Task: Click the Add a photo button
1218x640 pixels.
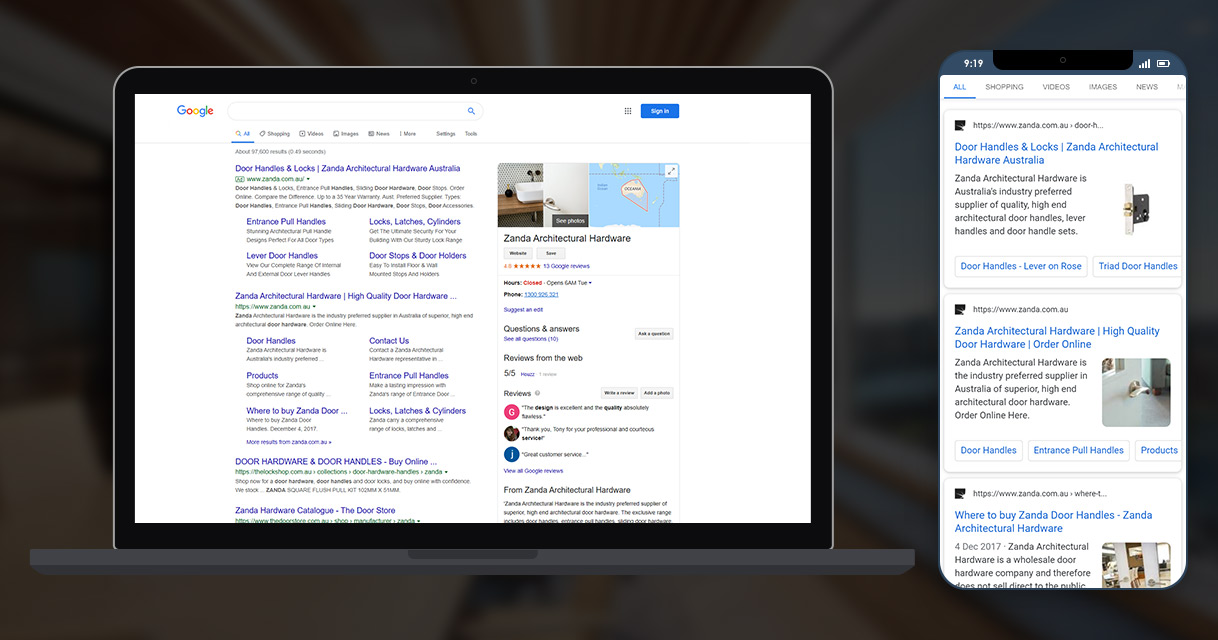Action: click(x=657, y=393)
